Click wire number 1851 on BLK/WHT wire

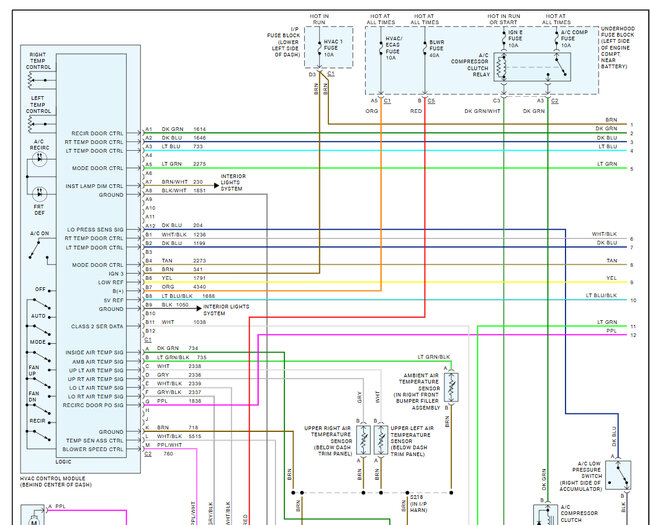(200, 190)
